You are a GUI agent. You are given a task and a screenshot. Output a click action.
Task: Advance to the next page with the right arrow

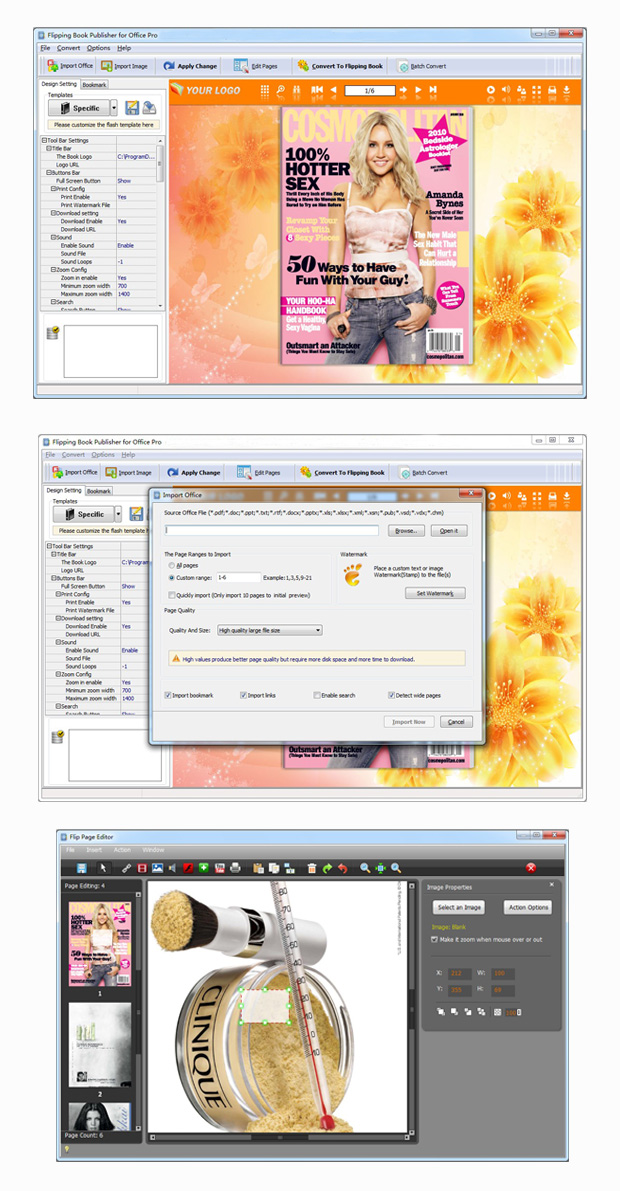[x=418, y=90]
